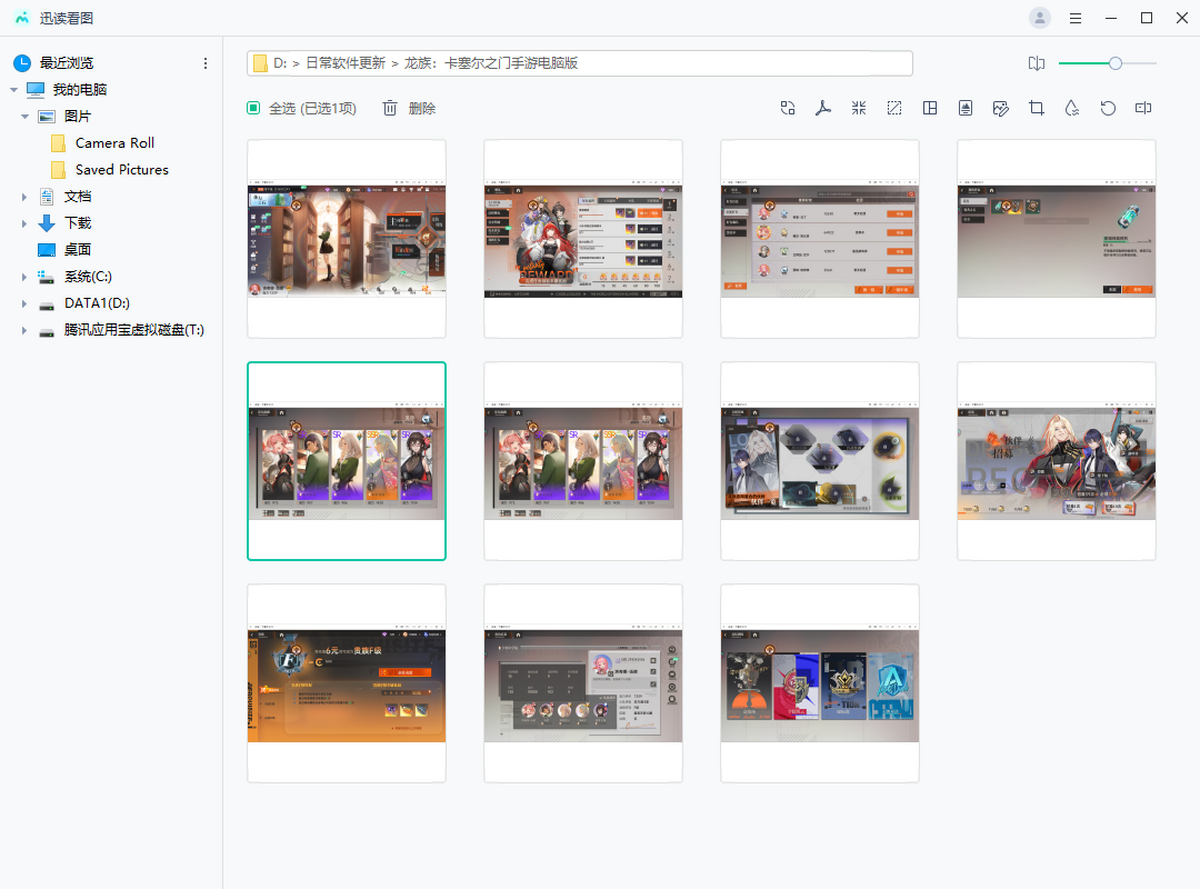The image size is (1200, 889).
Task: Expand the 文档 folder tree node
Action: pos(24,197)
